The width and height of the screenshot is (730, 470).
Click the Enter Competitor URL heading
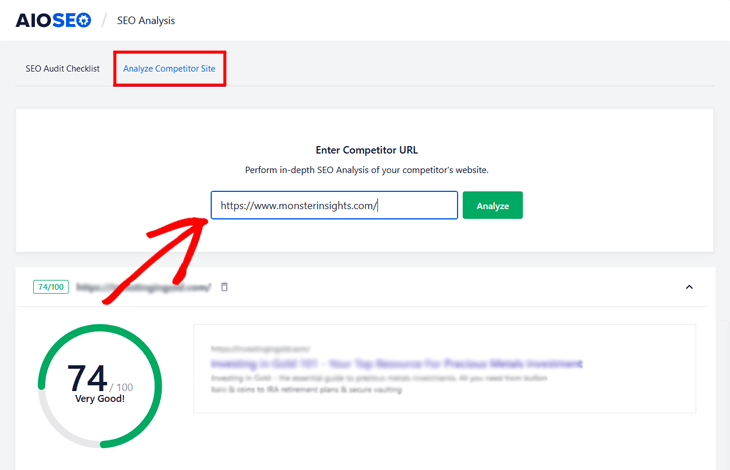tap(366, 150)
